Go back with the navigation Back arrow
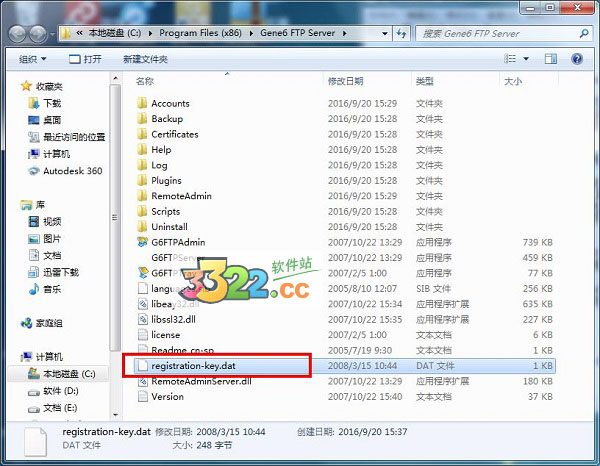 coord(17,34)
